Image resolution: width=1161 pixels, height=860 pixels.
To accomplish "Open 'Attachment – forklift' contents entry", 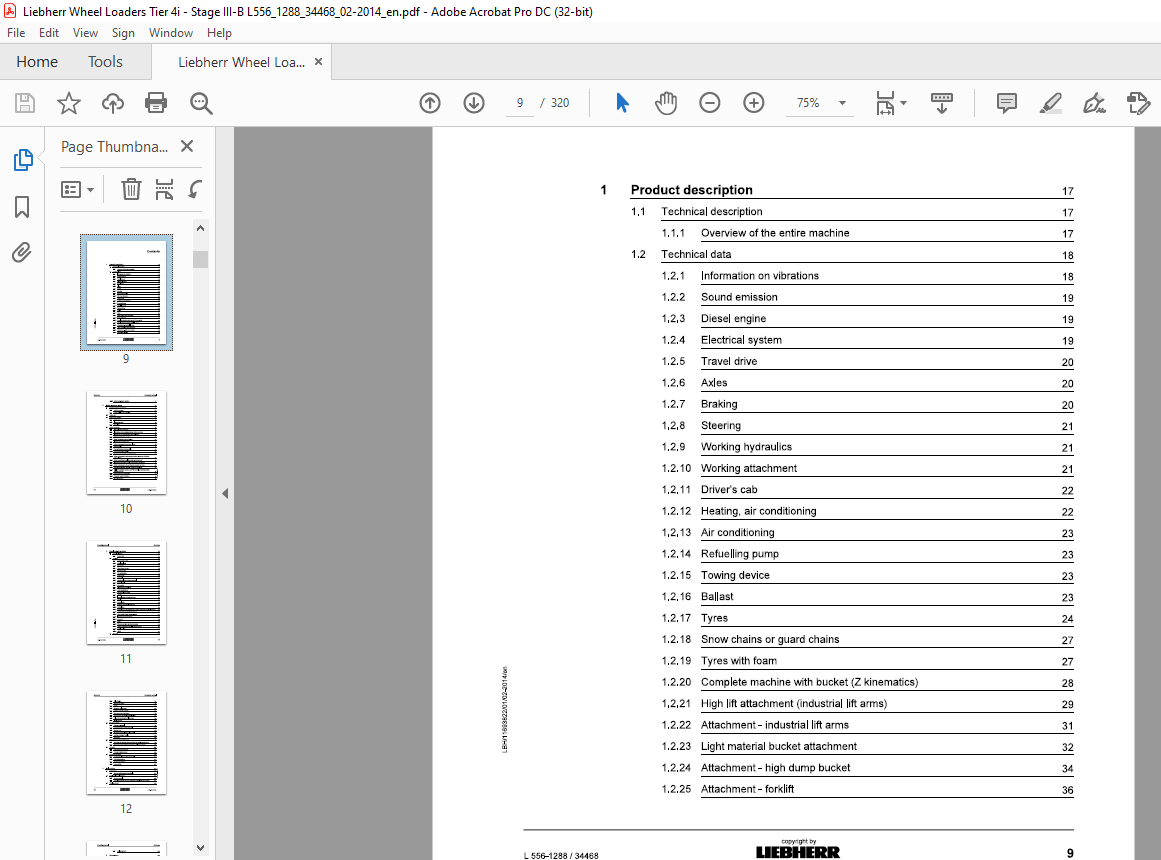I will [x=747, y=789].
